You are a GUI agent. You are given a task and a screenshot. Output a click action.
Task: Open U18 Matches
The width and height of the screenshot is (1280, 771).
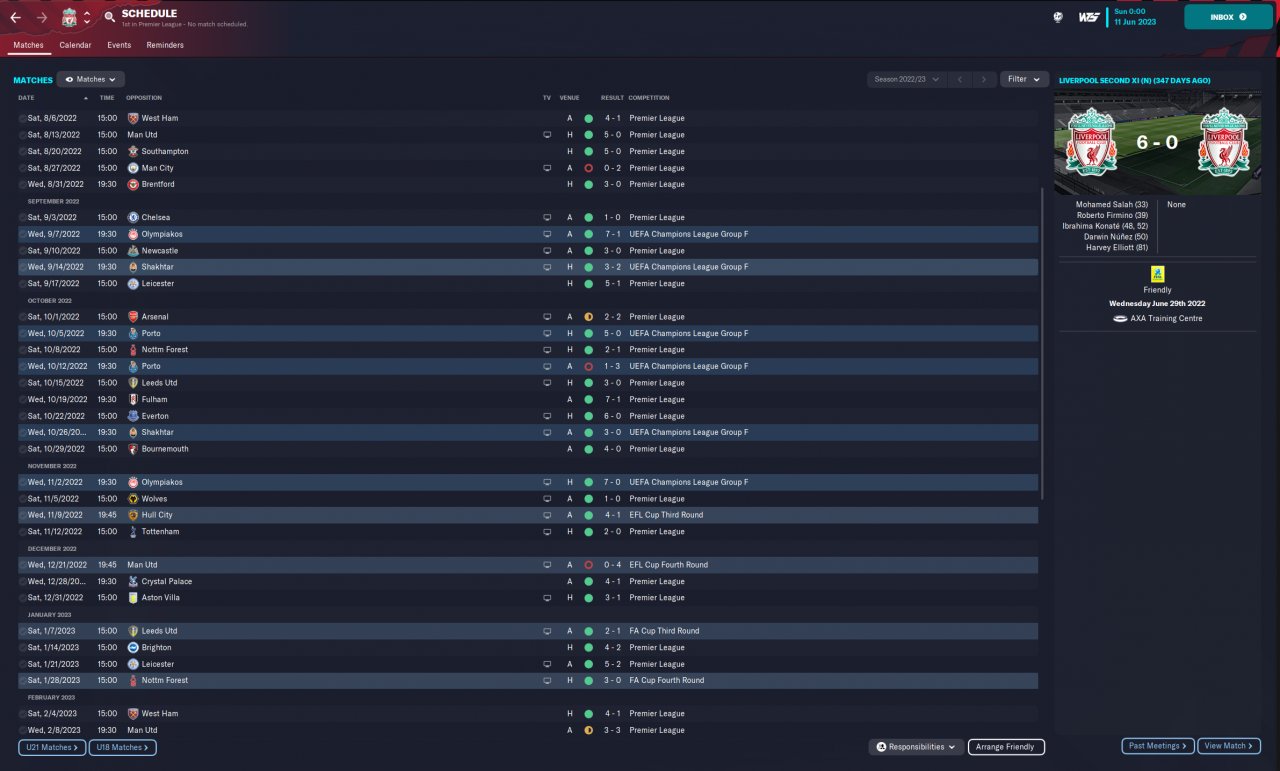tap(123, 747)
